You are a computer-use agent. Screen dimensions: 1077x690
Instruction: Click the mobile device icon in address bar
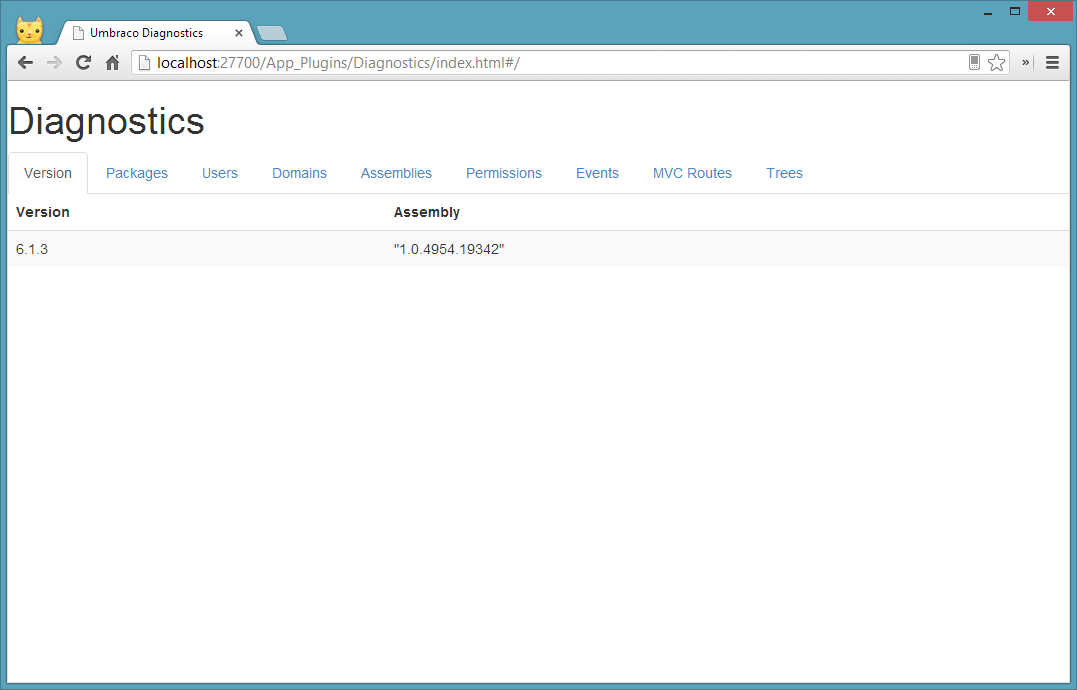pos(974,62)
